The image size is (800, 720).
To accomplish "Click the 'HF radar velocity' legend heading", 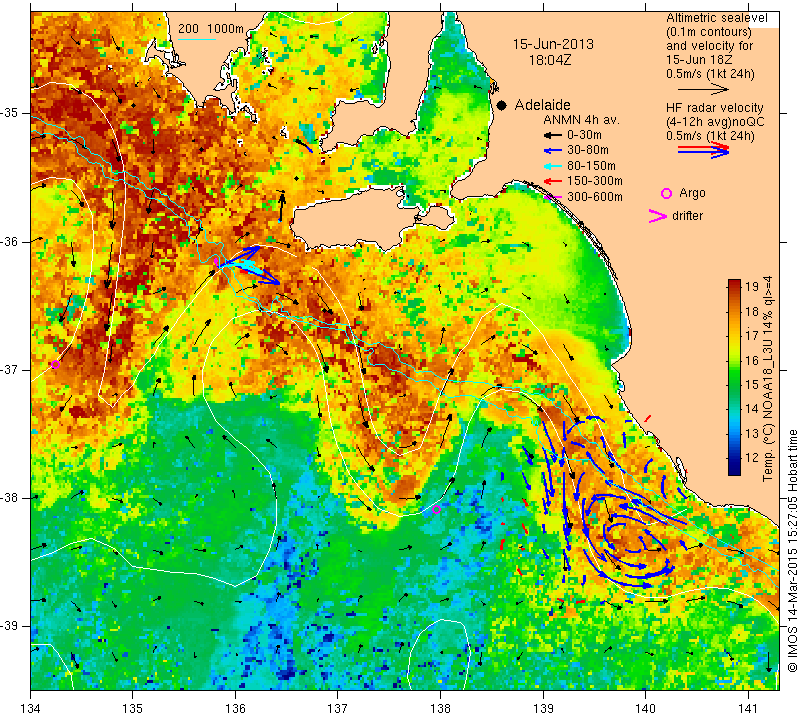I will 714,108.
